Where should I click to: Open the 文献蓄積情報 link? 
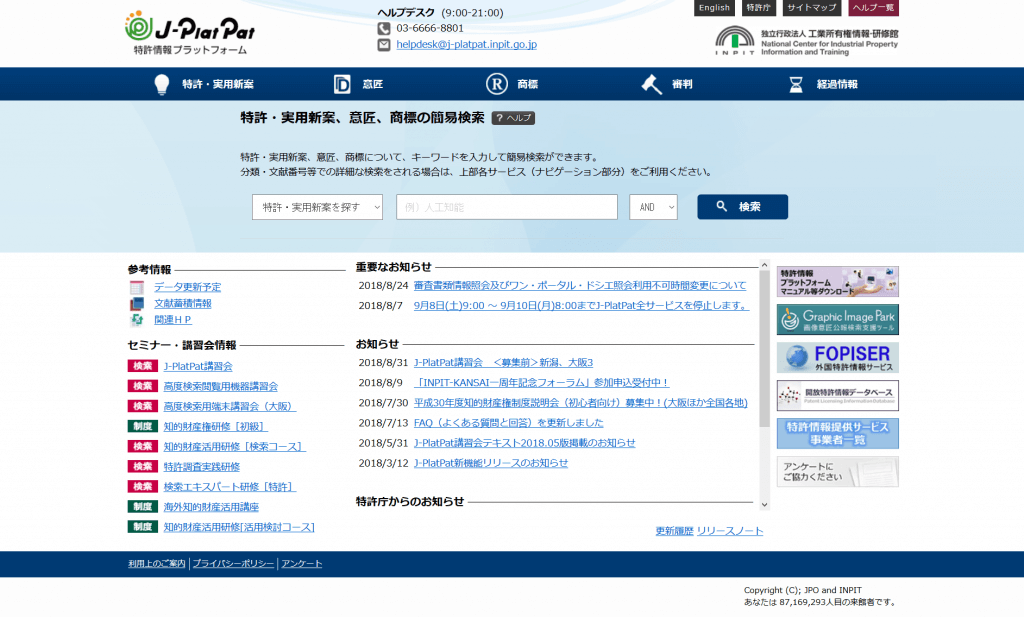(183, 304)
